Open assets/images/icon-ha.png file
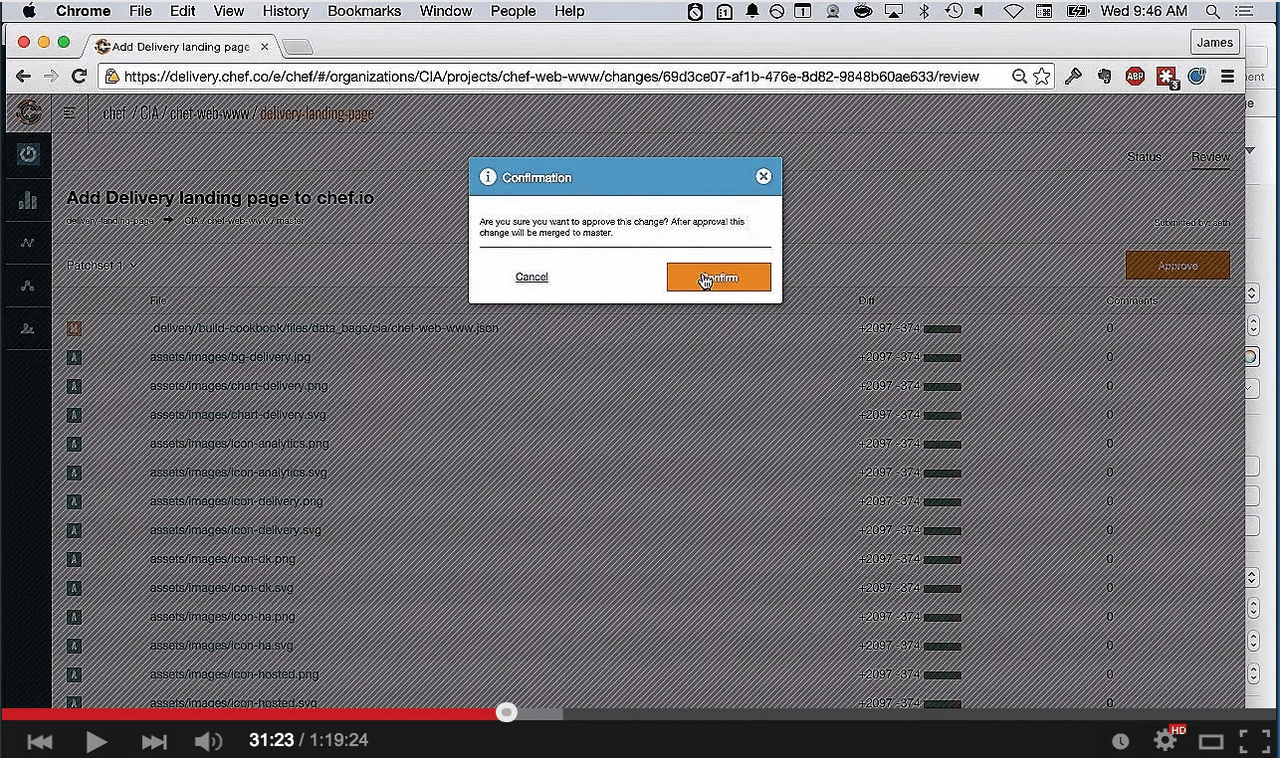The width and height of the screenshot is (1280, 758). point(222,617)
